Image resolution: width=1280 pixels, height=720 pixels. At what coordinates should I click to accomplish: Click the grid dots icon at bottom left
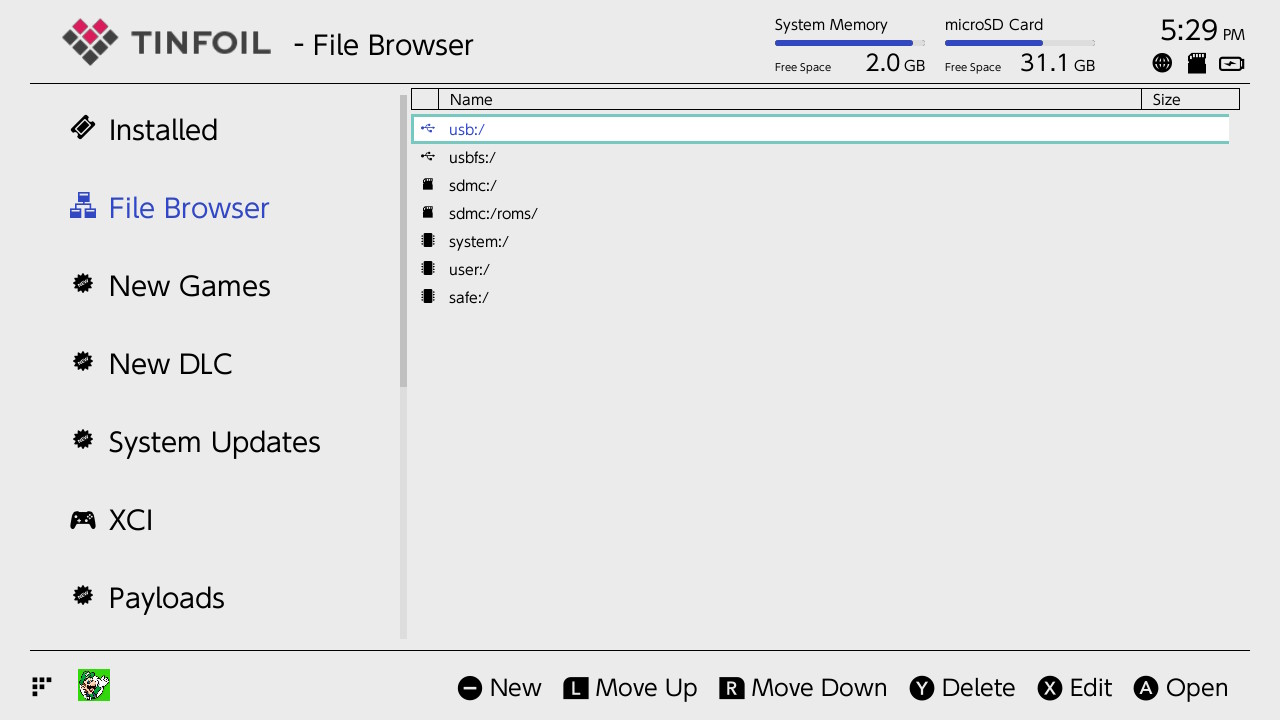pyautogui.click(x=41, y=686)
